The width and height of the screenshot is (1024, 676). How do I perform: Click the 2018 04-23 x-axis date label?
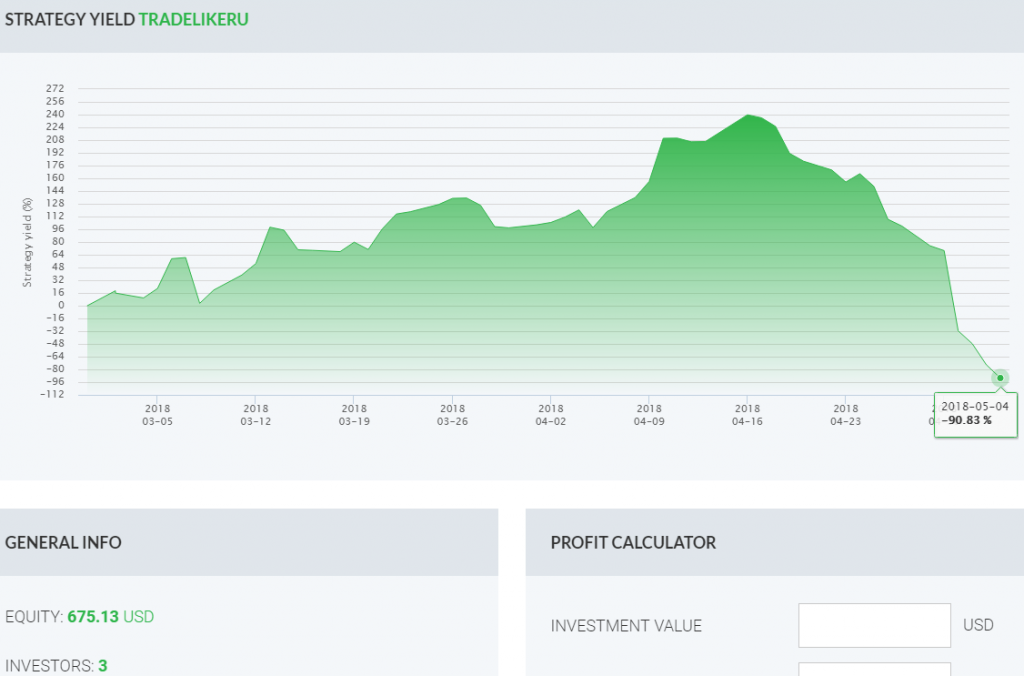pyautogui.click(x=845, y=415)
